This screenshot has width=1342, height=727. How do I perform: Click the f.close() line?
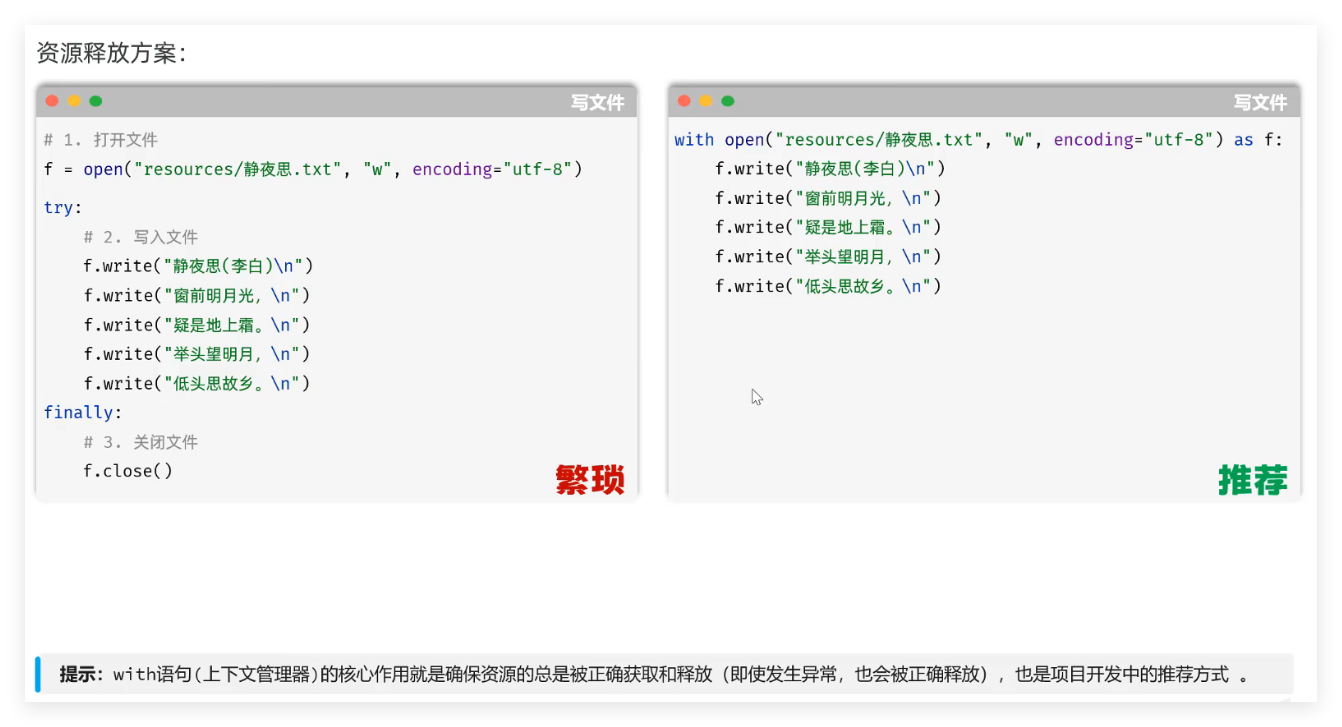pyautogui.click(x=128, y=471)
